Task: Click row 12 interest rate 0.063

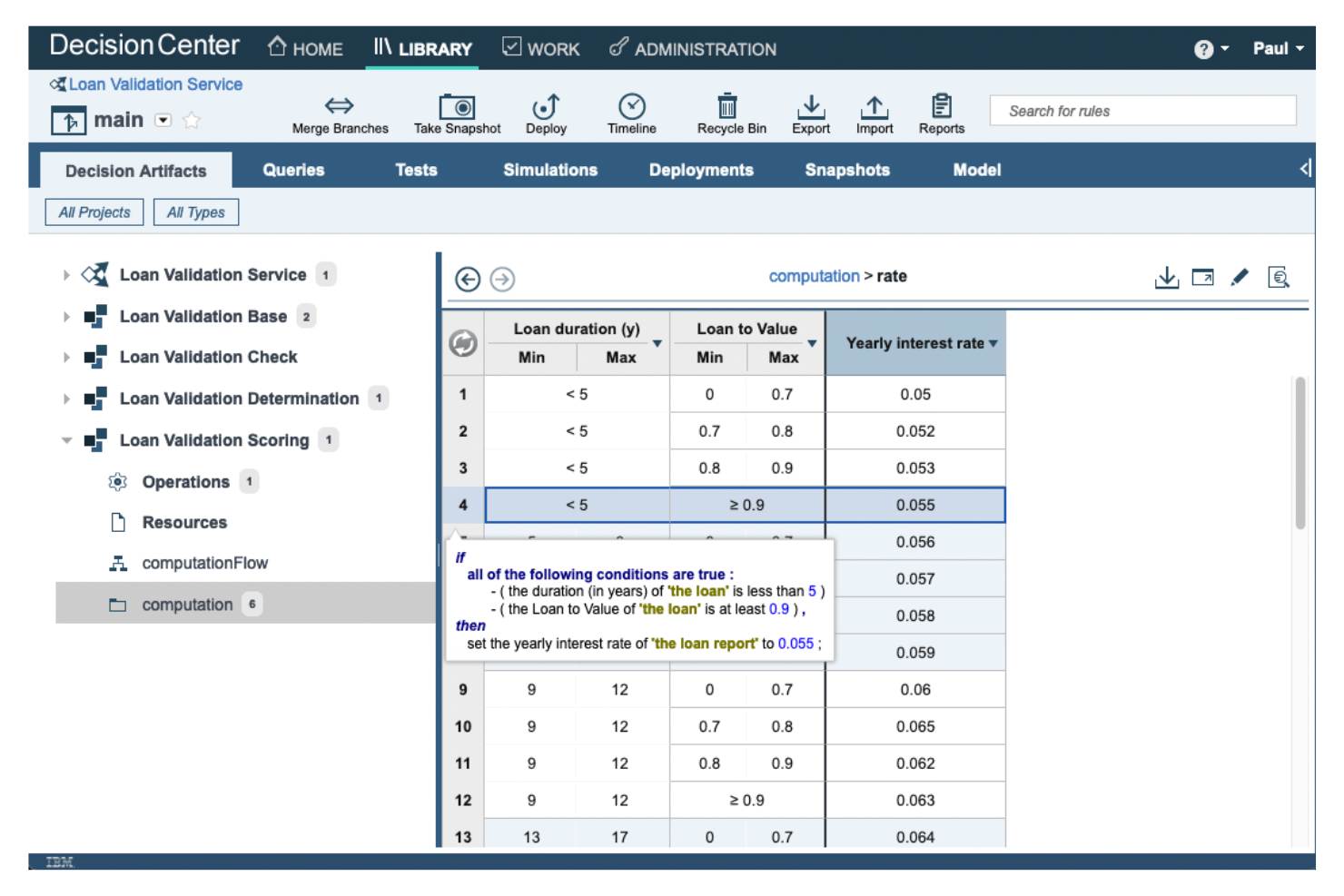Action: (x=915, y=800)
